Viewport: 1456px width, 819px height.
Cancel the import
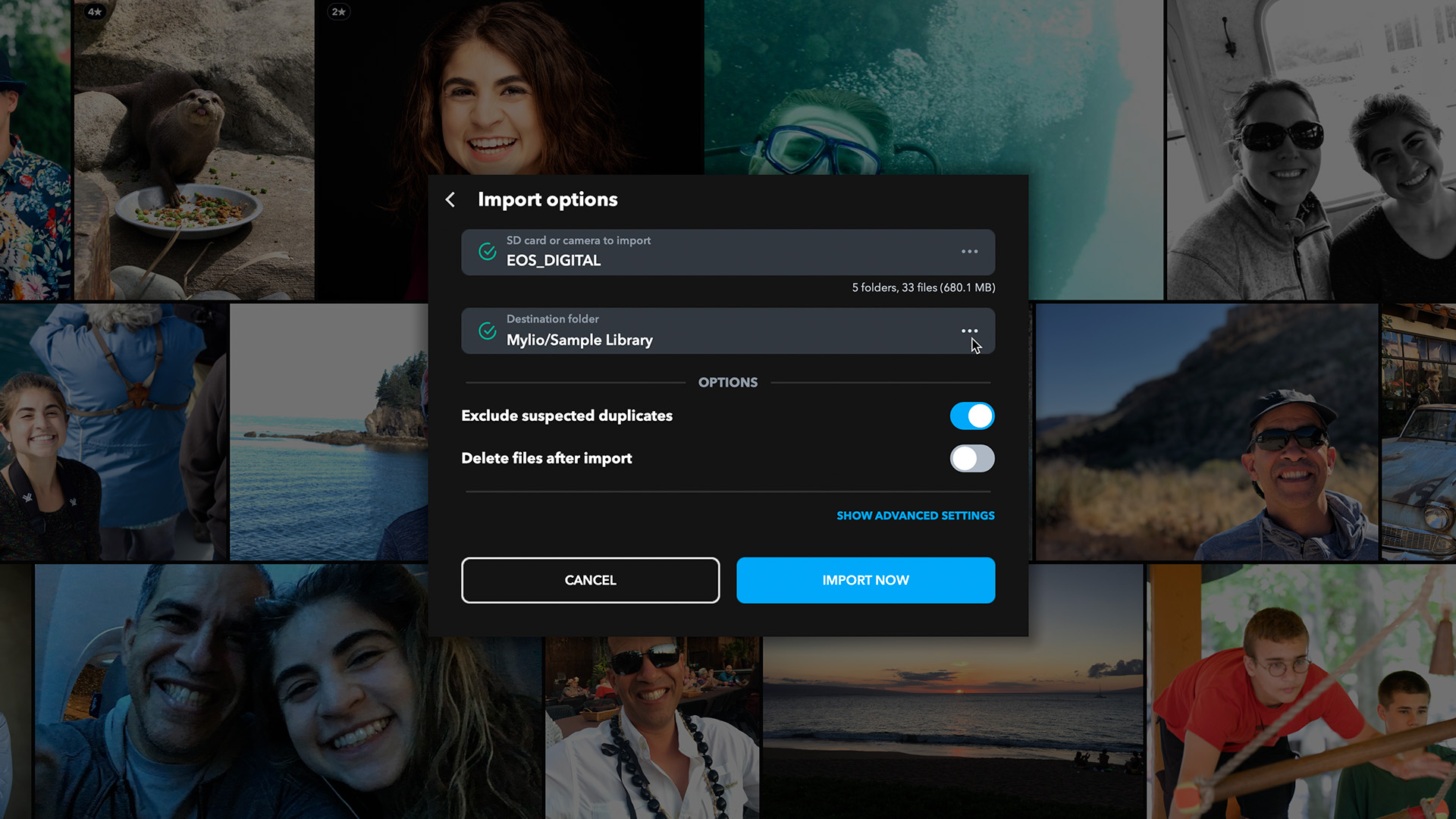590,580
